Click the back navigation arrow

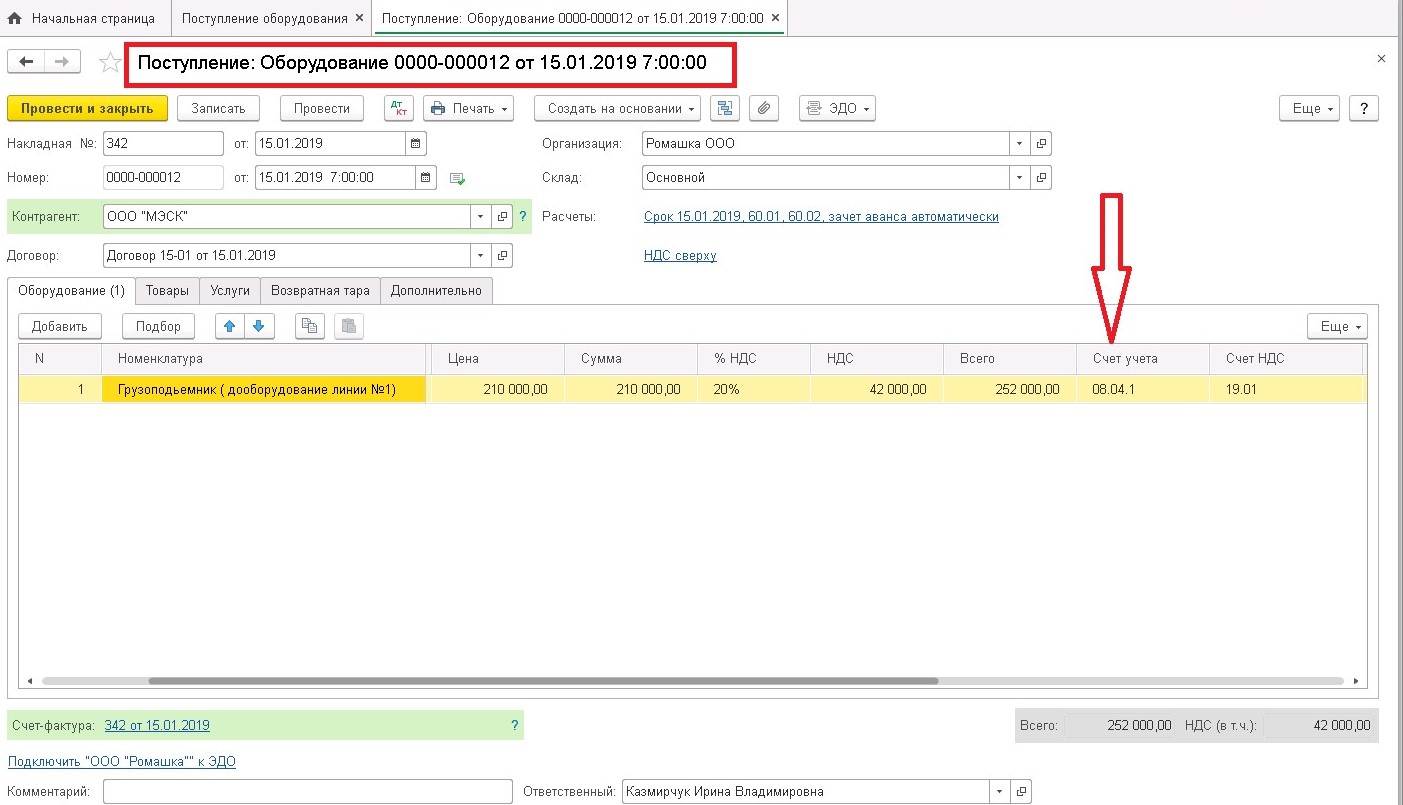coord(26,62)
